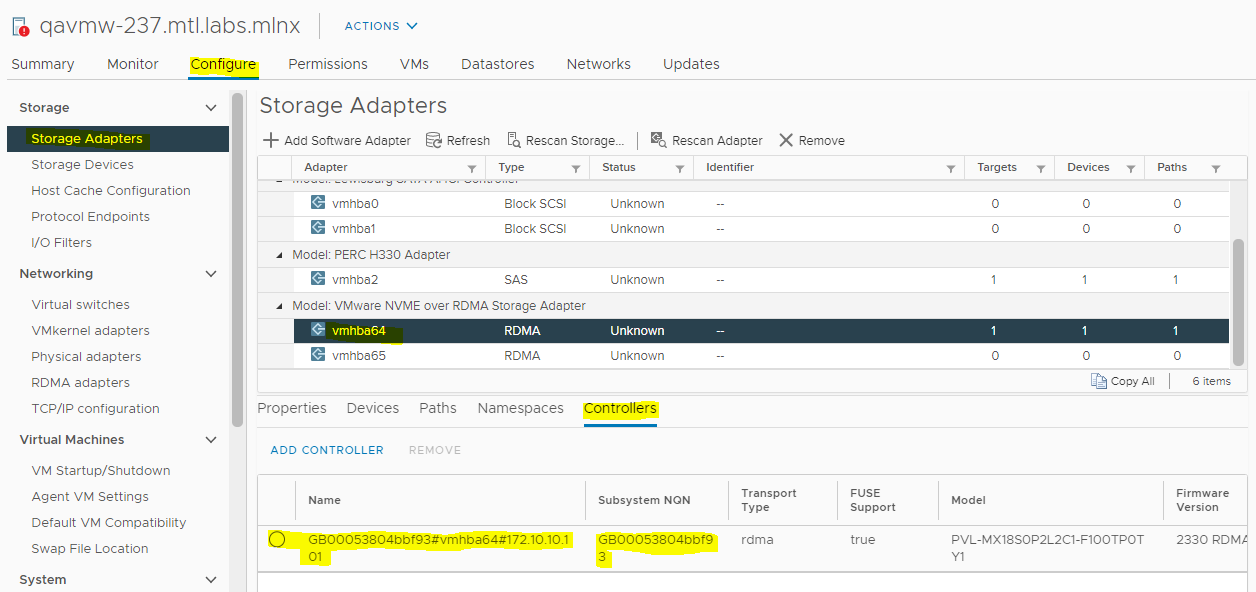Viewport: 1256px width, 592px height.
Task: Click the Rescan Storage... label
Action: (576, 140)
